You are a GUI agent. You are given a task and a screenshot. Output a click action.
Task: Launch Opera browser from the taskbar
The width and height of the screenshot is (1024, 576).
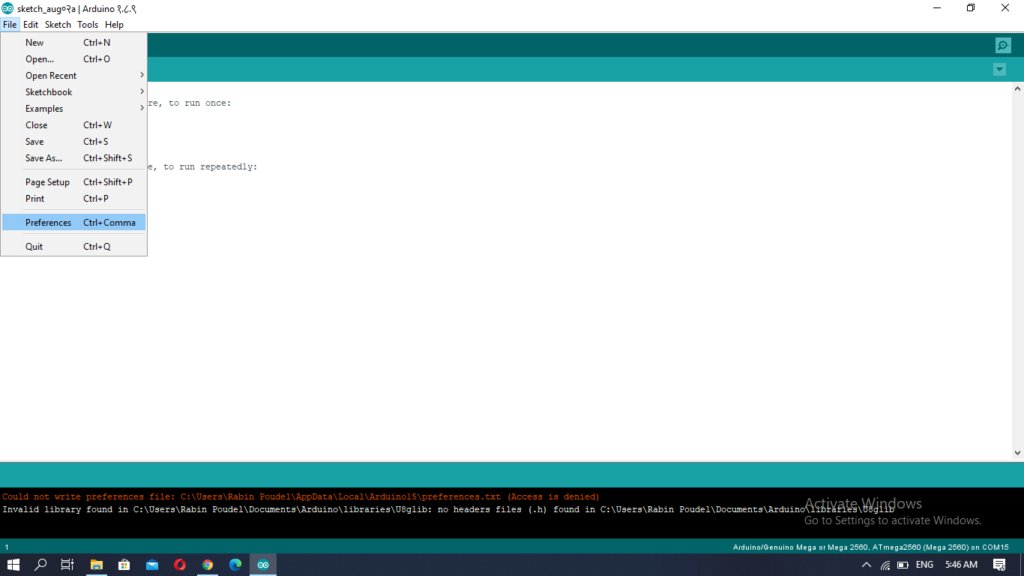coord(180,565)
